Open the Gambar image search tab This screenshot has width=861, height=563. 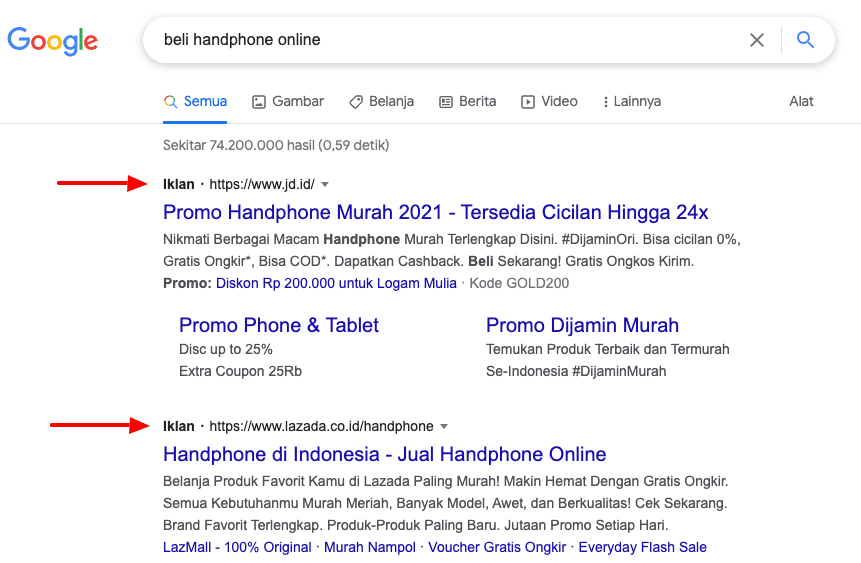pyautogui.click(x=288, y=101)
